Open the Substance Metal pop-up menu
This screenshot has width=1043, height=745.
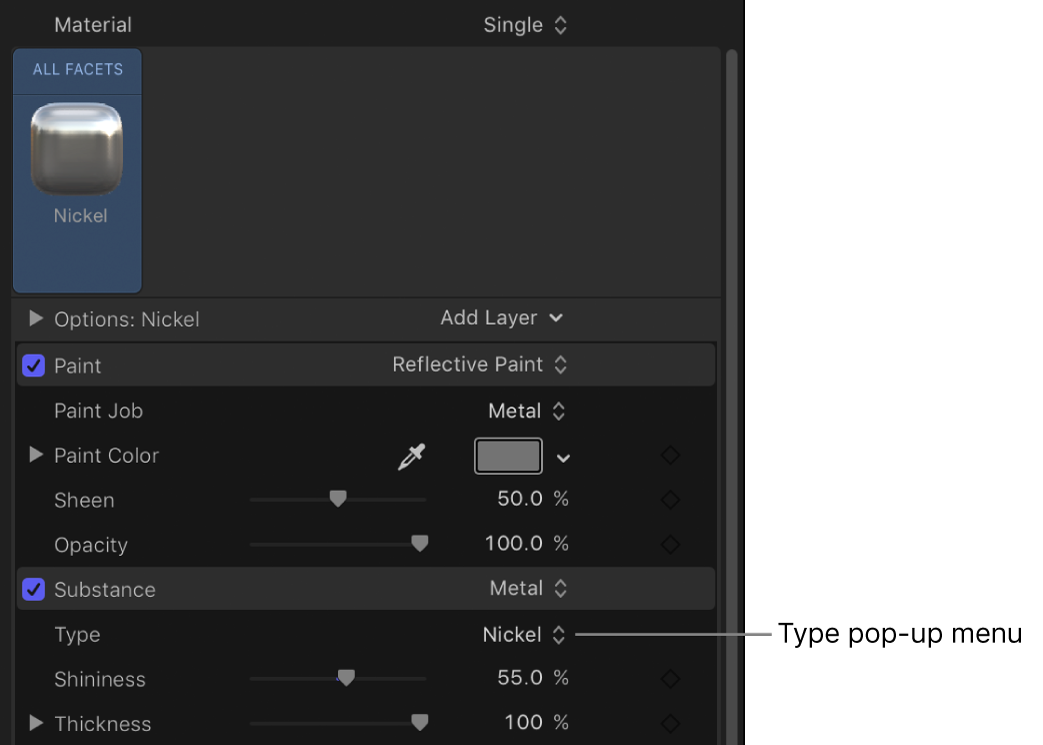point(528,589)
